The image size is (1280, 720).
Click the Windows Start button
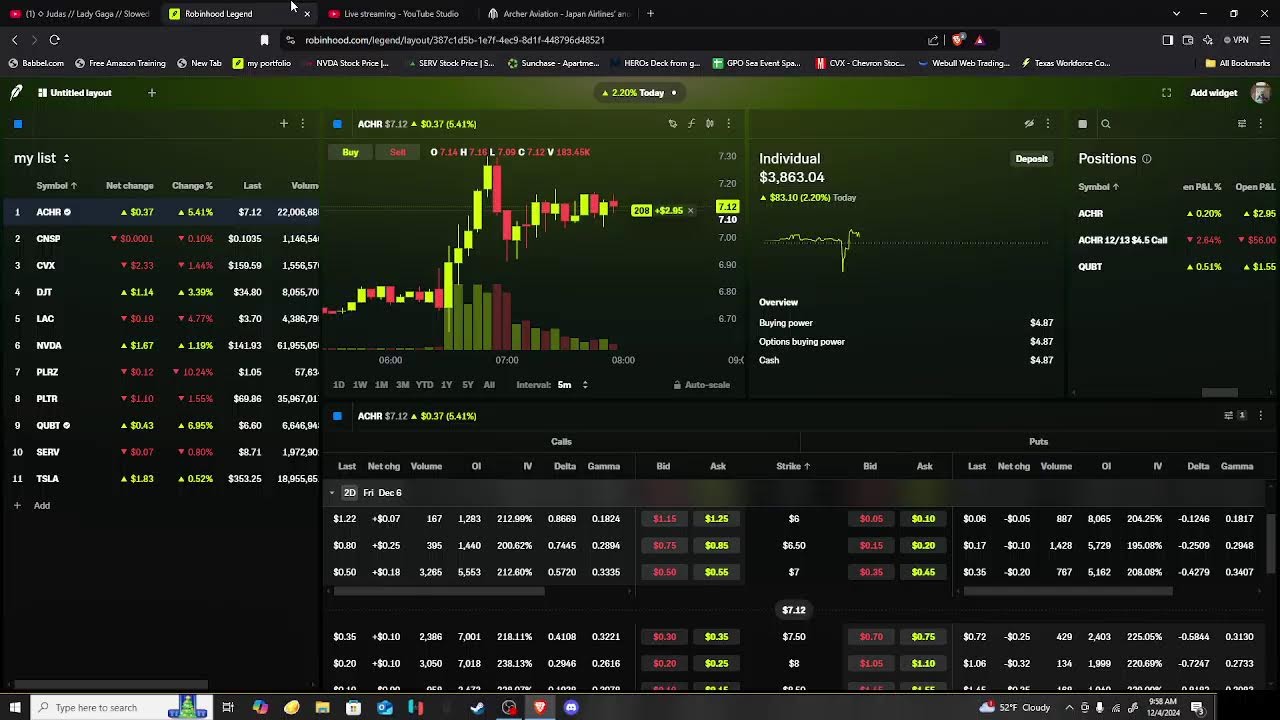14,708
